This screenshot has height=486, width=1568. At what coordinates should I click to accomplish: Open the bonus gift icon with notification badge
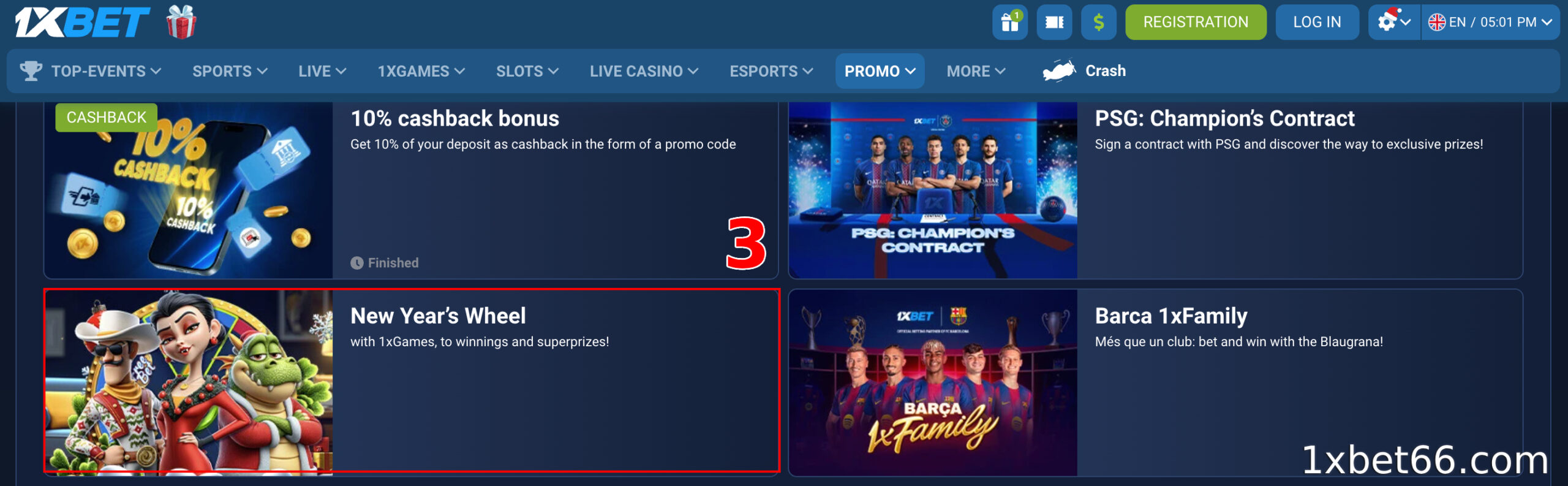1010,22
